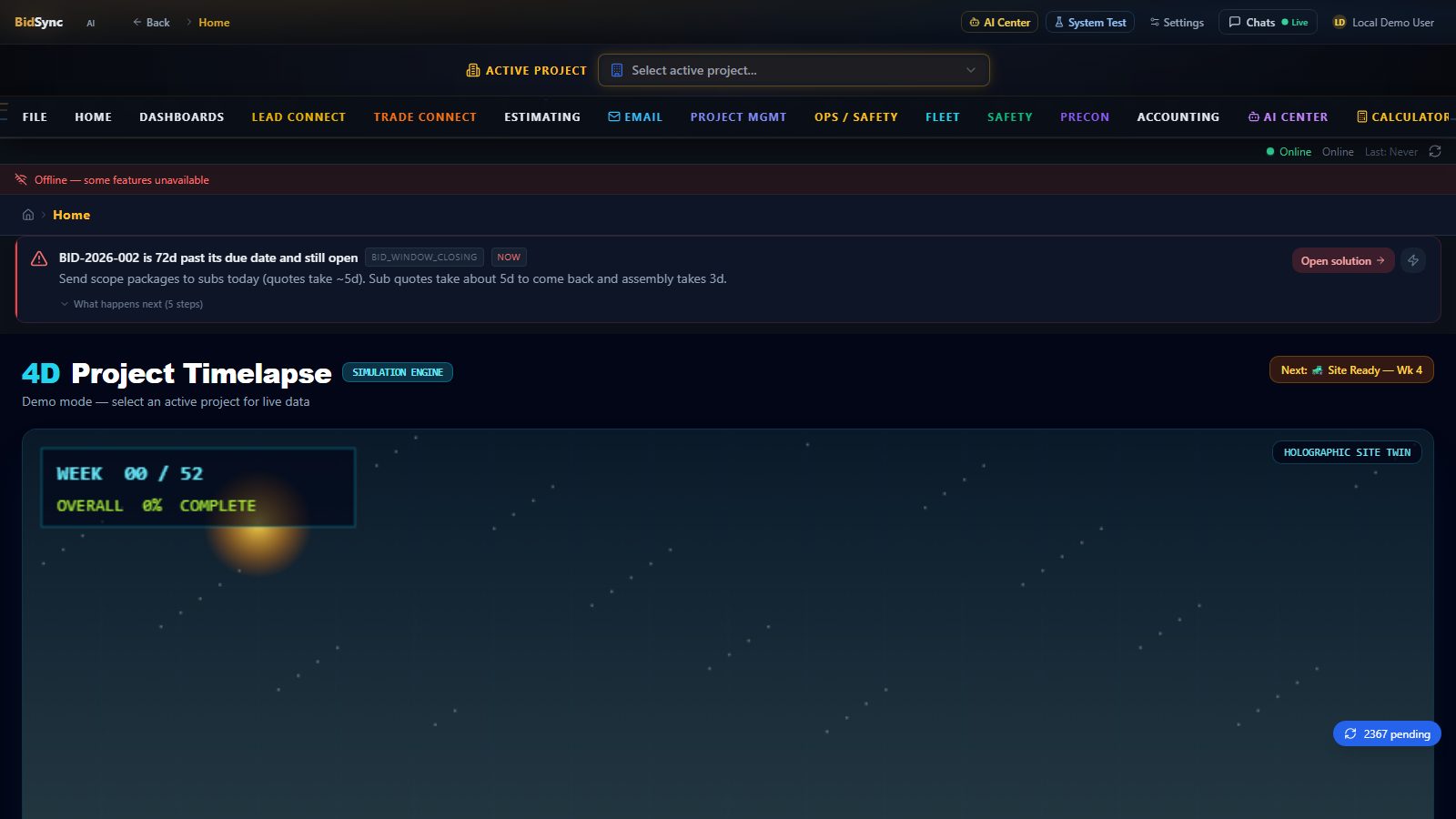Open the 2367 pending sync queue

pyautogui.click(x=1387, y=733)
